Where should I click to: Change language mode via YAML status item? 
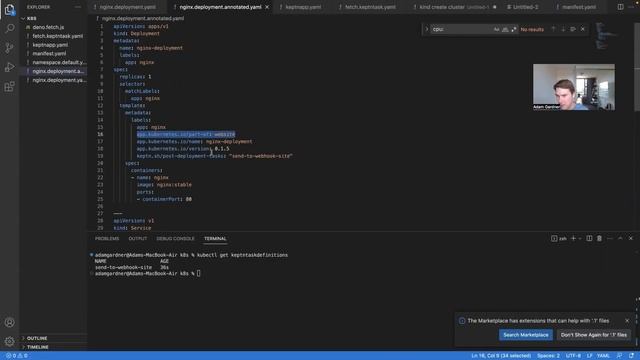pyautogui.click(x=603, y=356)
